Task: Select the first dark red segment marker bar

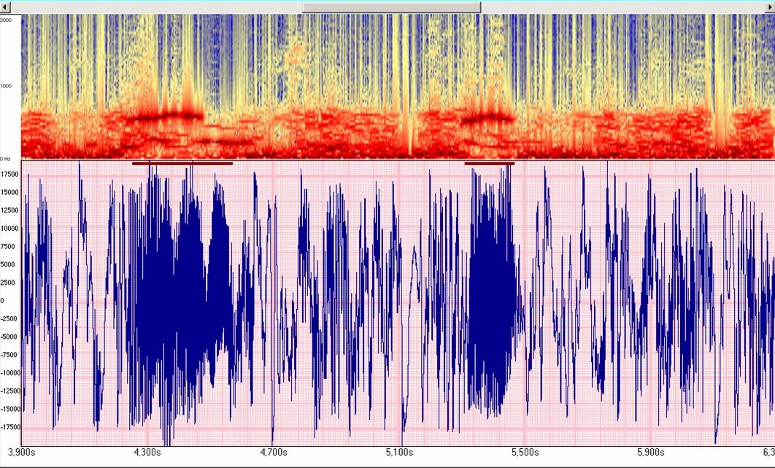Action: [182, 162]
